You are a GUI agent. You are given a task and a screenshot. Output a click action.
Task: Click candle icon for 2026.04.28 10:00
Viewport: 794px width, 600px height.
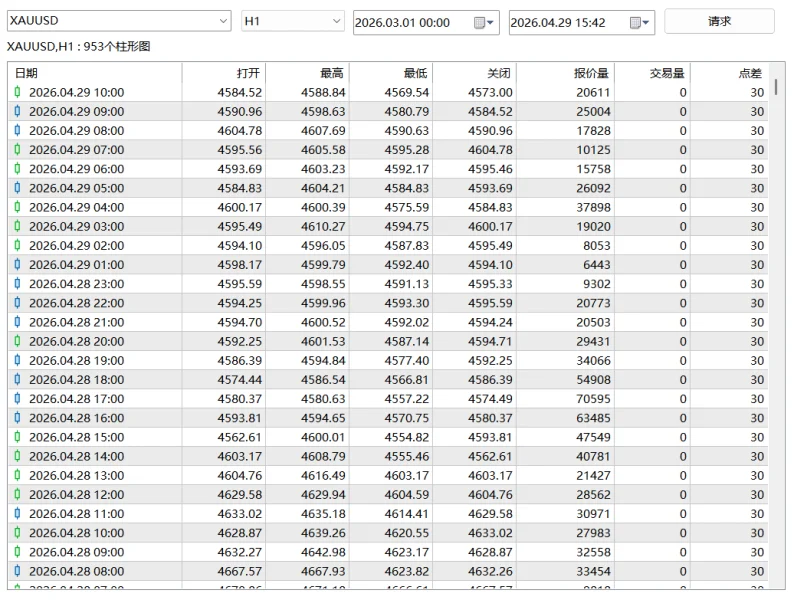tap(17, 533)
